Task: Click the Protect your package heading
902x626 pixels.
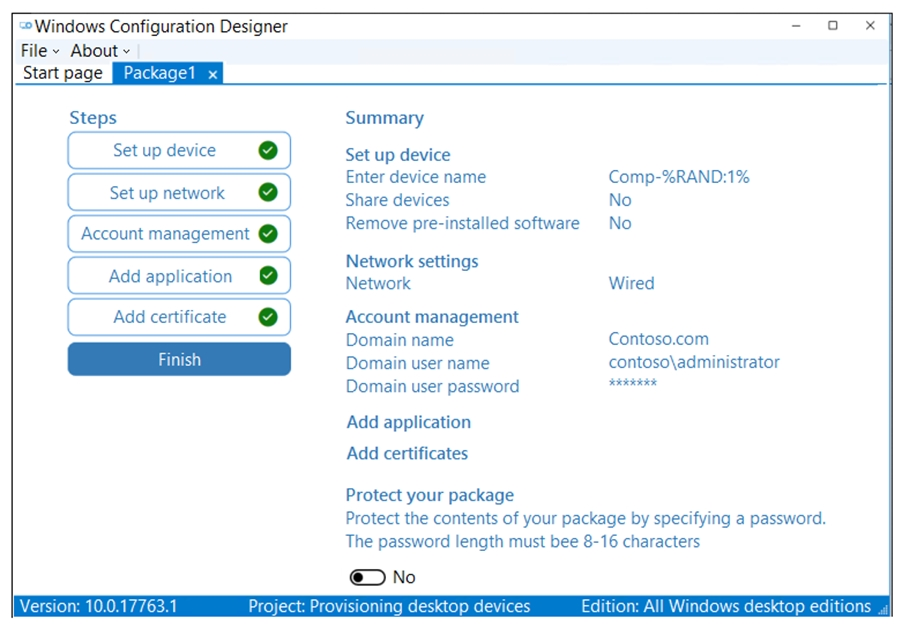Action: tap(430, 495)
